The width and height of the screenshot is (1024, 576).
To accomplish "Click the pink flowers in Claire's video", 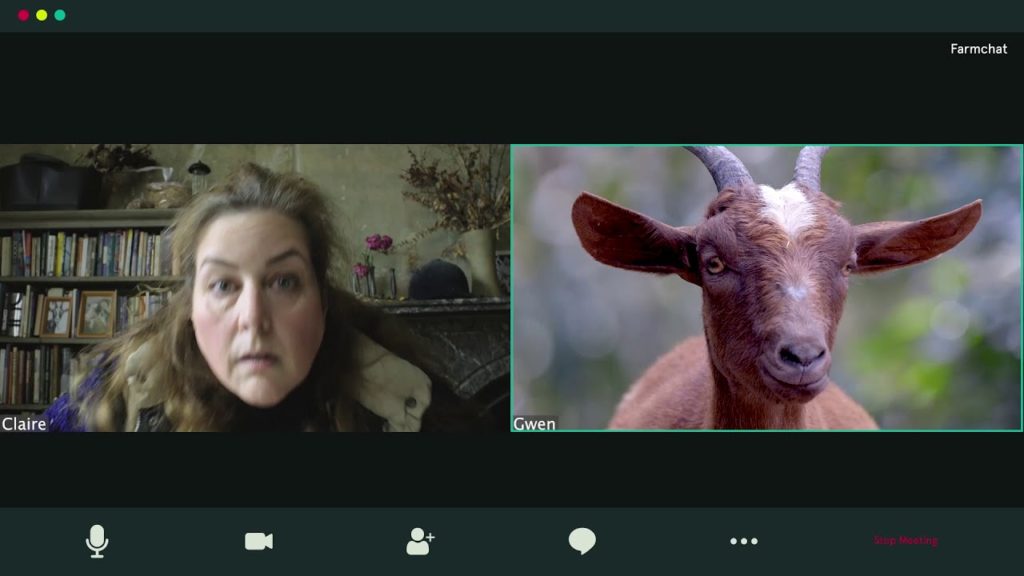I will point(378,243).
